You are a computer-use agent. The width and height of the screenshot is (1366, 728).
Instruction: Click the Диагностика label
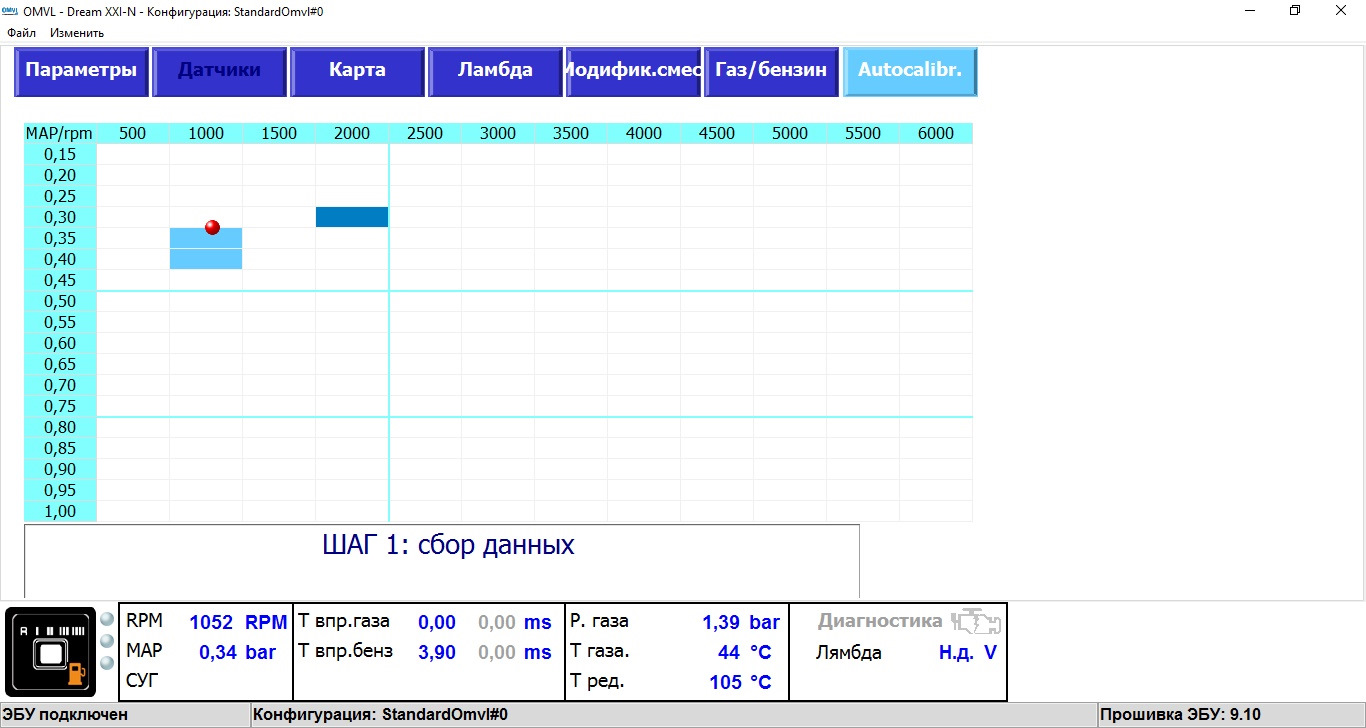(880, 621)
